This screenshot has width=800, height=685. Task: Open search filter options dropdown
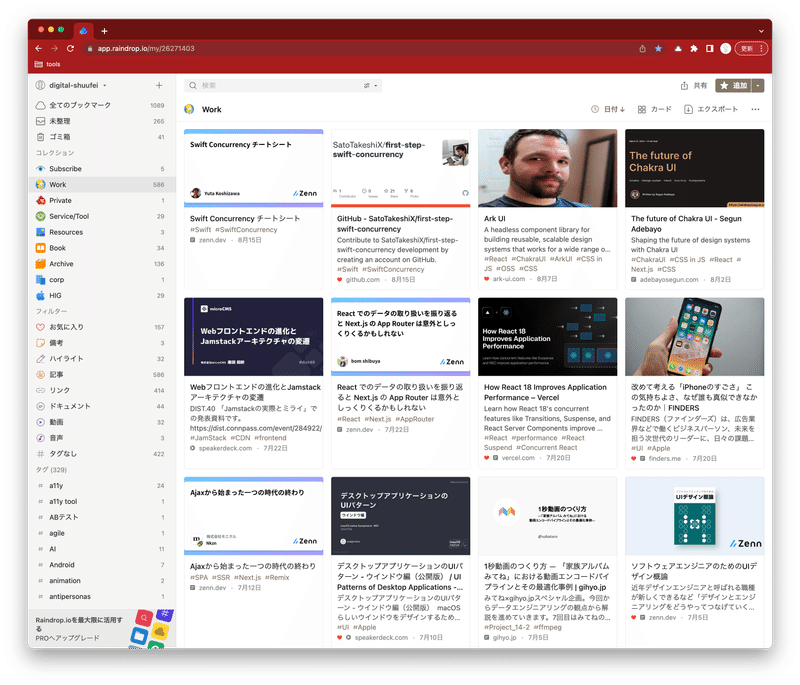pos(370,86)
